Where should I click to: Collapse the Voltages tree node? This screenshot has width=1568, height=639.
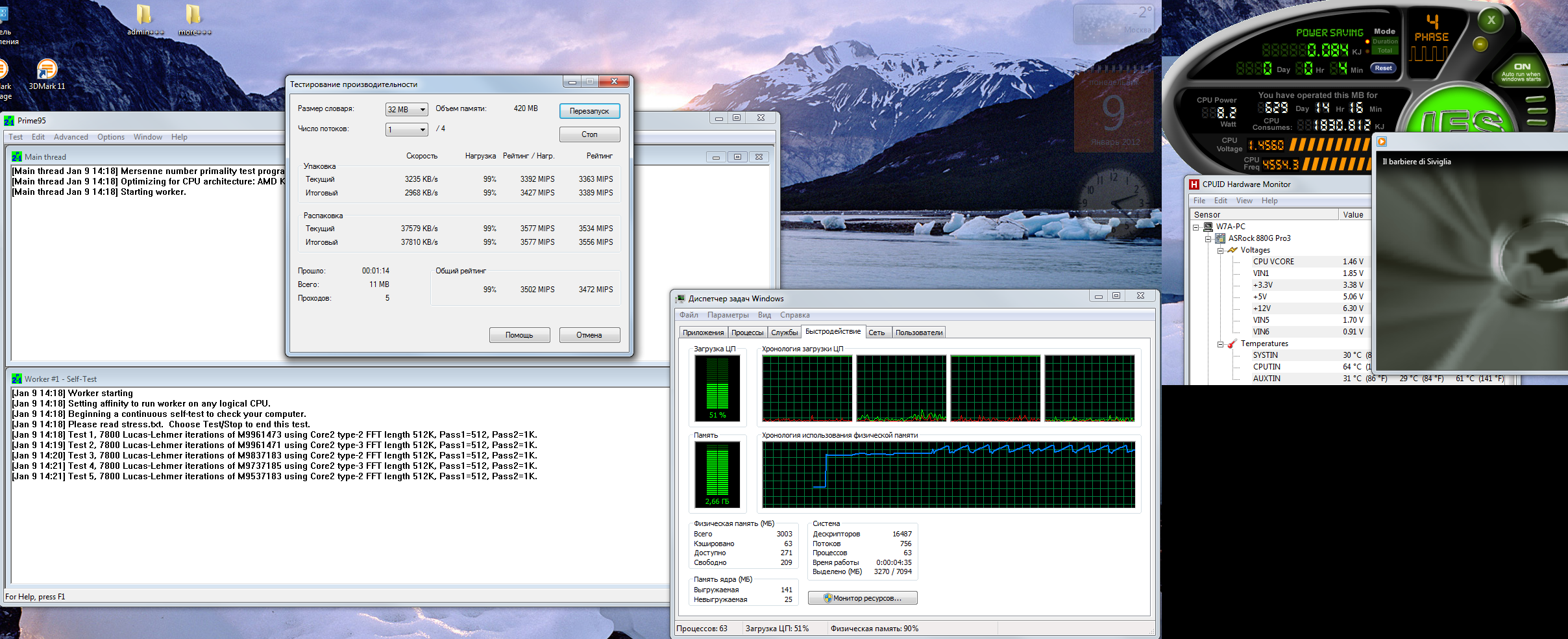click(x=1220, y=251)
